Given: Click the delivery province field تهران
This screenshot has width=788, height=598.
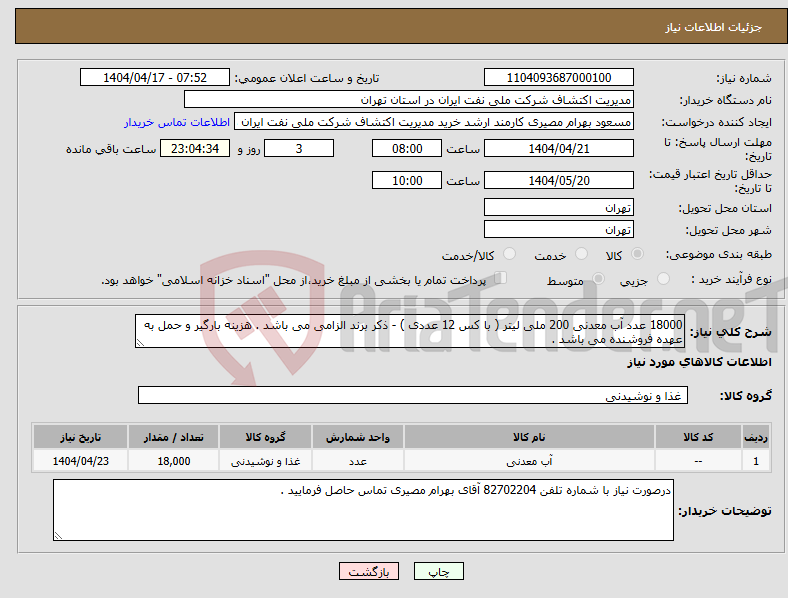Looking at the screenshot, I should coord(558,207).
